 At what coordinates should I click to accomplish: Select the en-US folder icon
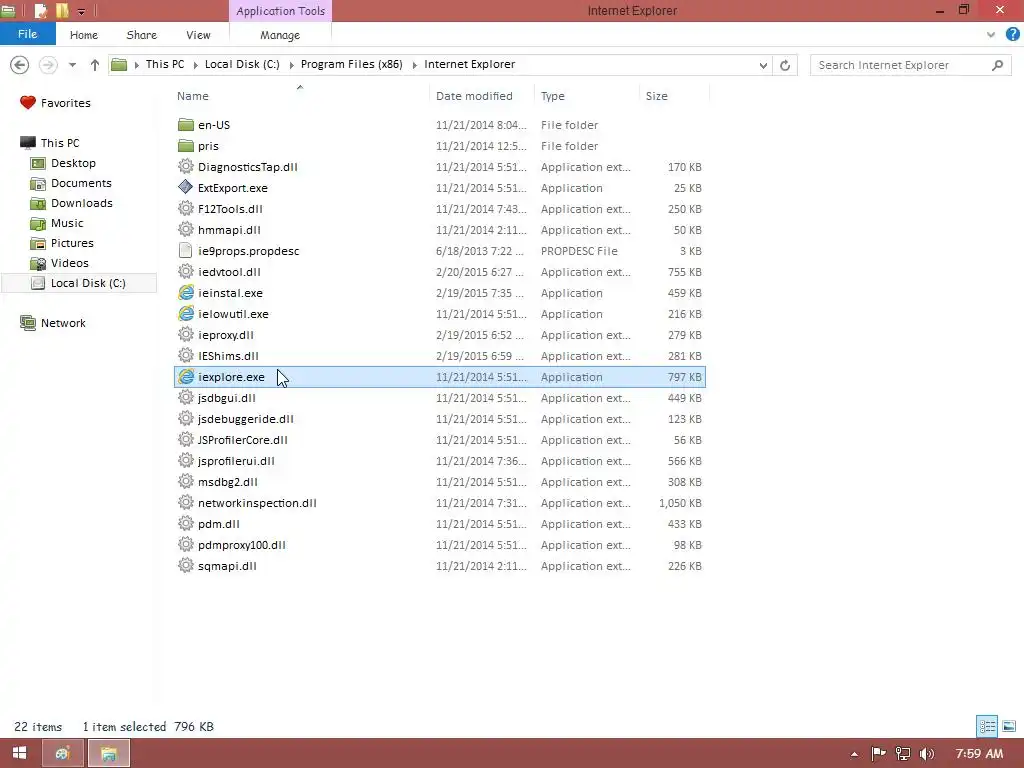click(x=186, y=125)
